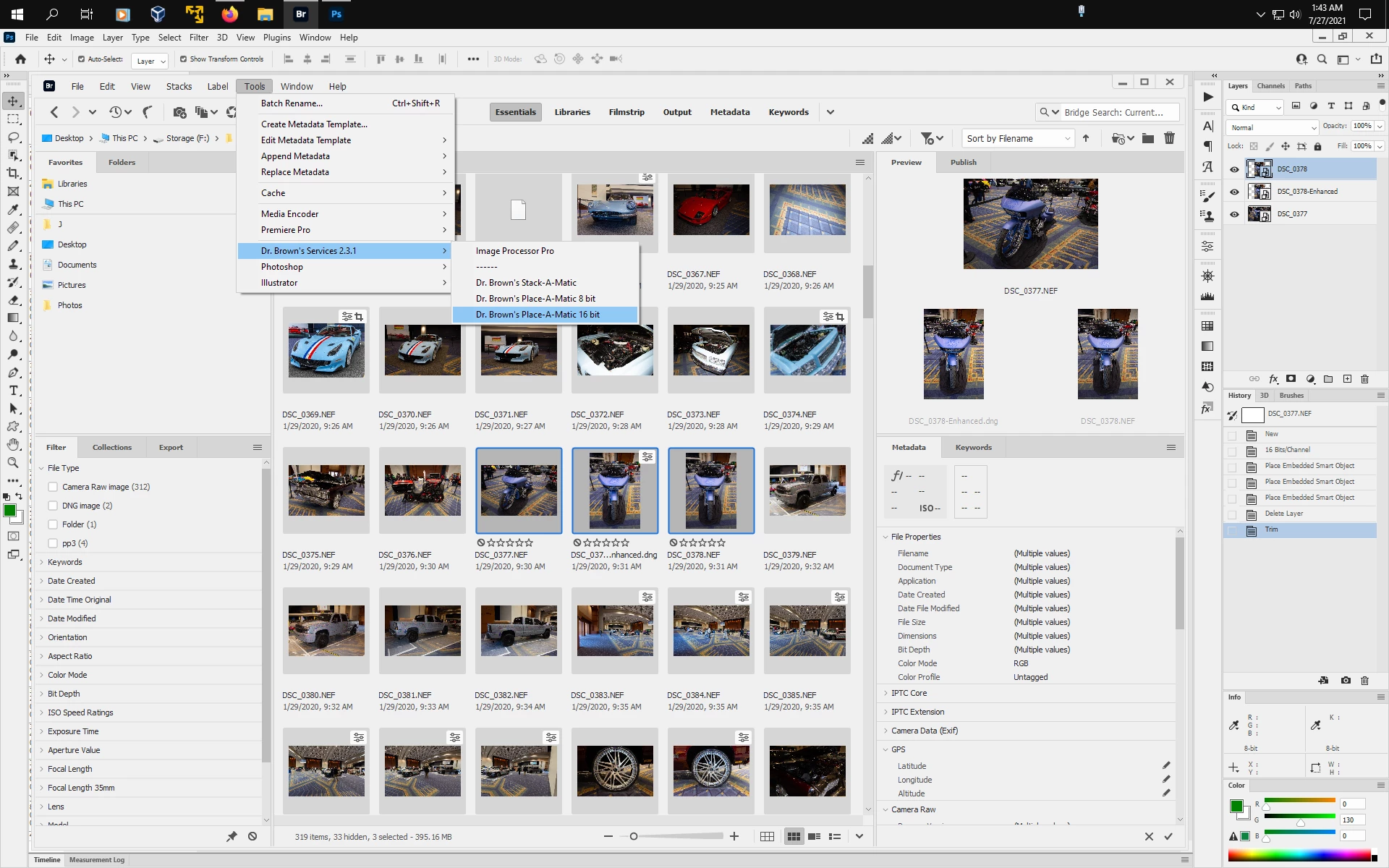Select the Crop tool in Photoshop toolbar

click(x=13, y=174)
